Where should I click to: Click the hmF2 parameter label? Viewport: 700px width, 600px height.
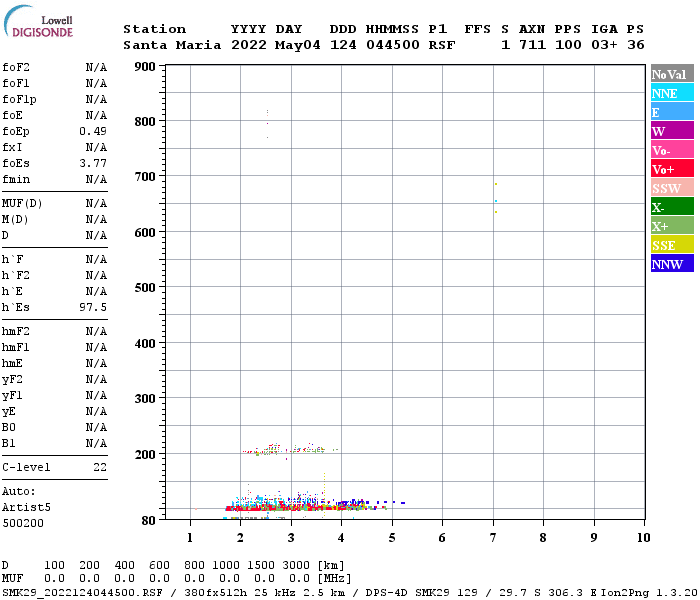pyautogui.click(x=16, y=331)
